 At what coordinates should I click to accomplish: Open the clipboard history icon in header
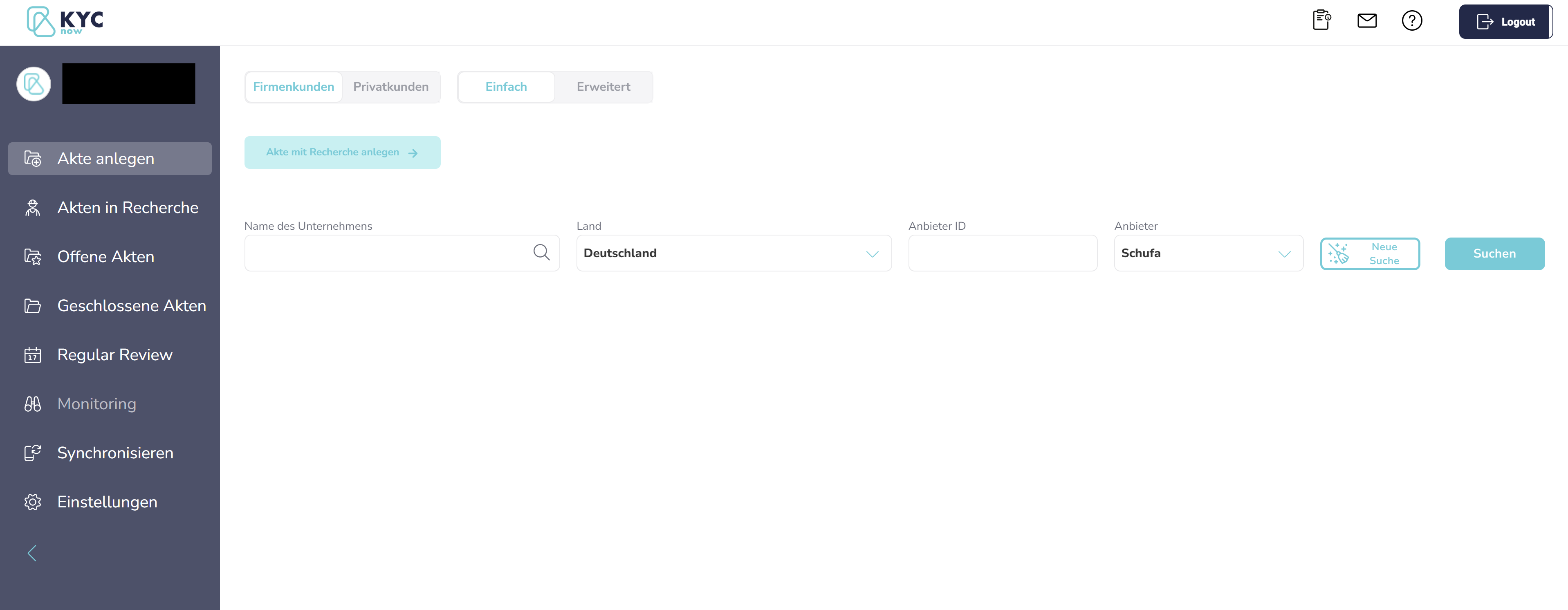coord(1321,21)
